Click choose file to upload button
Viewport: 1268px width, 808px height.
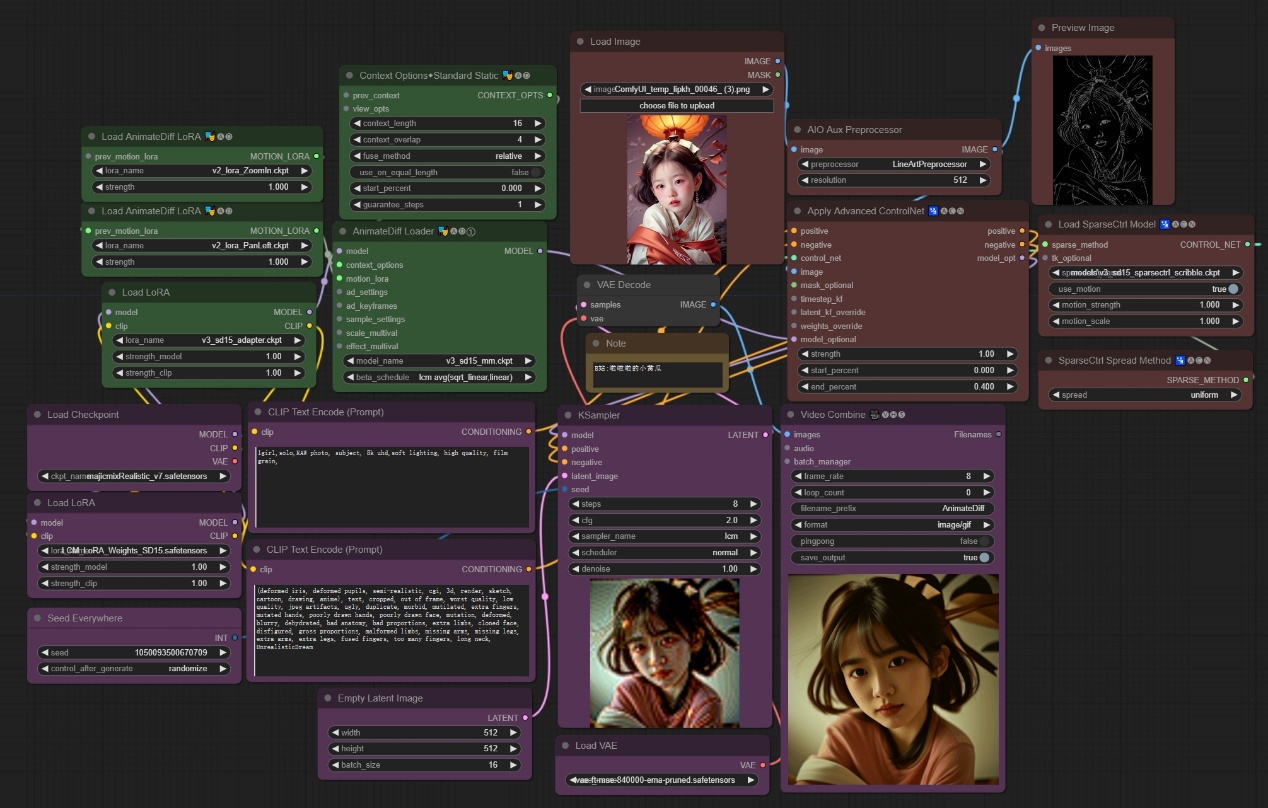pos(677,105)
